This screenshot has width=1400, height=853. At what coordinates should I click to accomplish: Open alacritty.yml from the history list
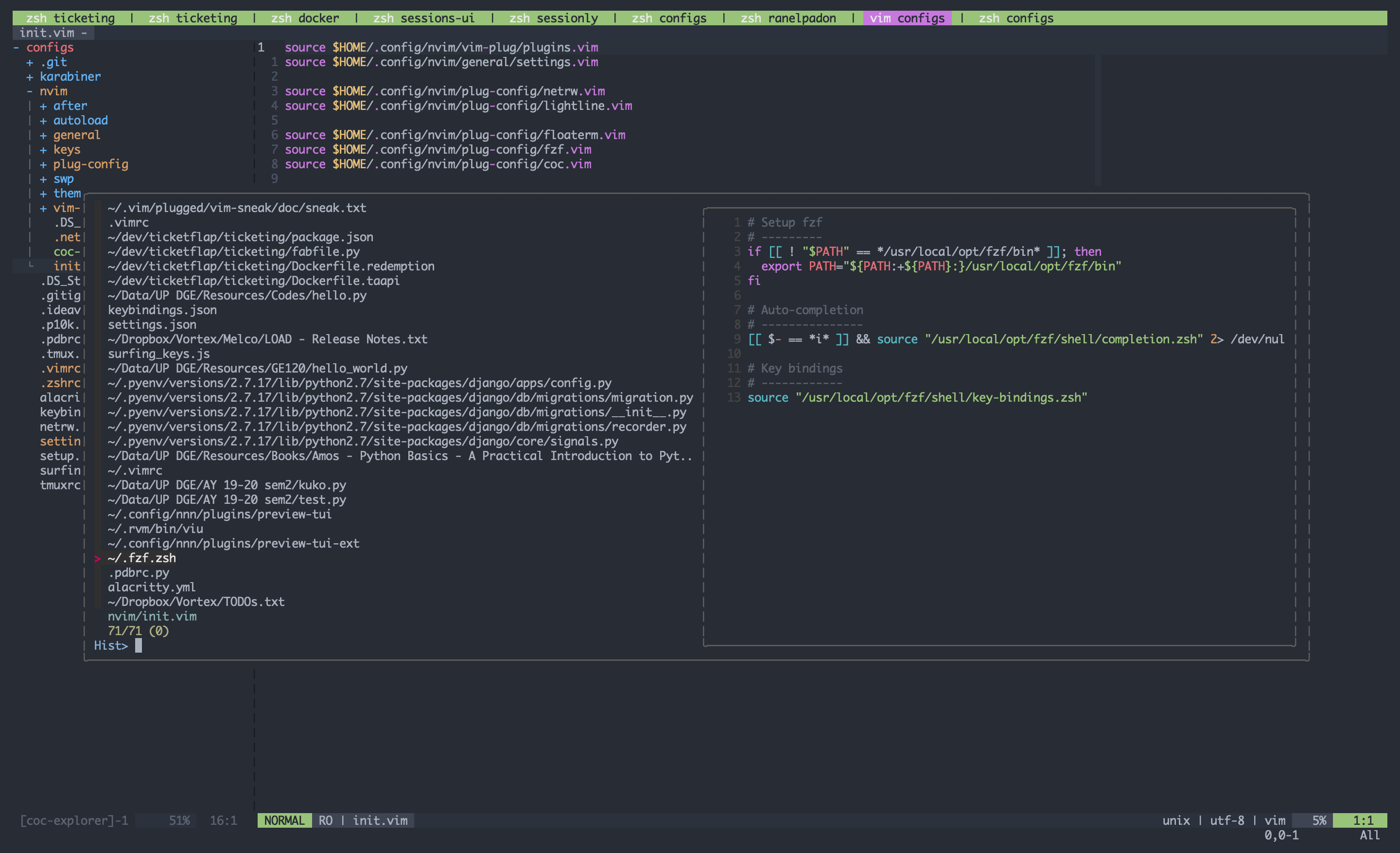tap(151, 587)
